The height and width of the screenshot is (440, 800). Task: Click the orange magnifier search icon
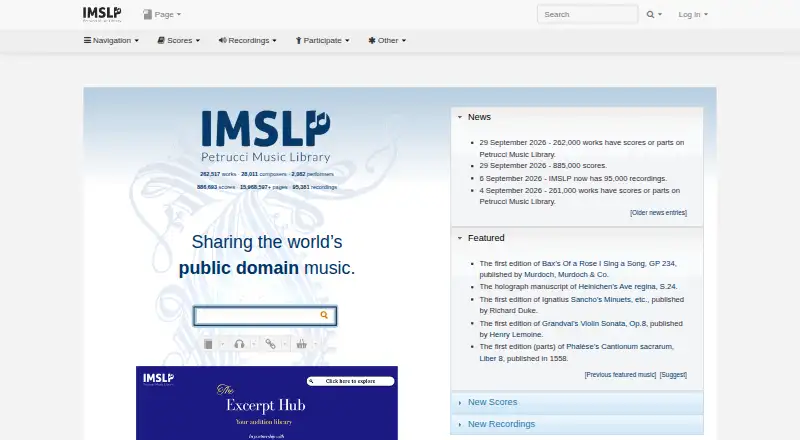point(324,315)
